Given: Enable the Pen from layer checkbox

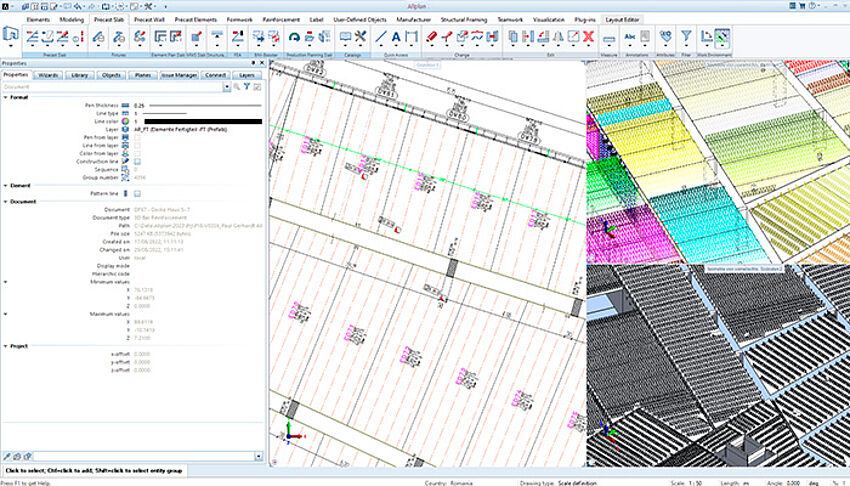Looking at the screenshot, I should pos(138,137).
